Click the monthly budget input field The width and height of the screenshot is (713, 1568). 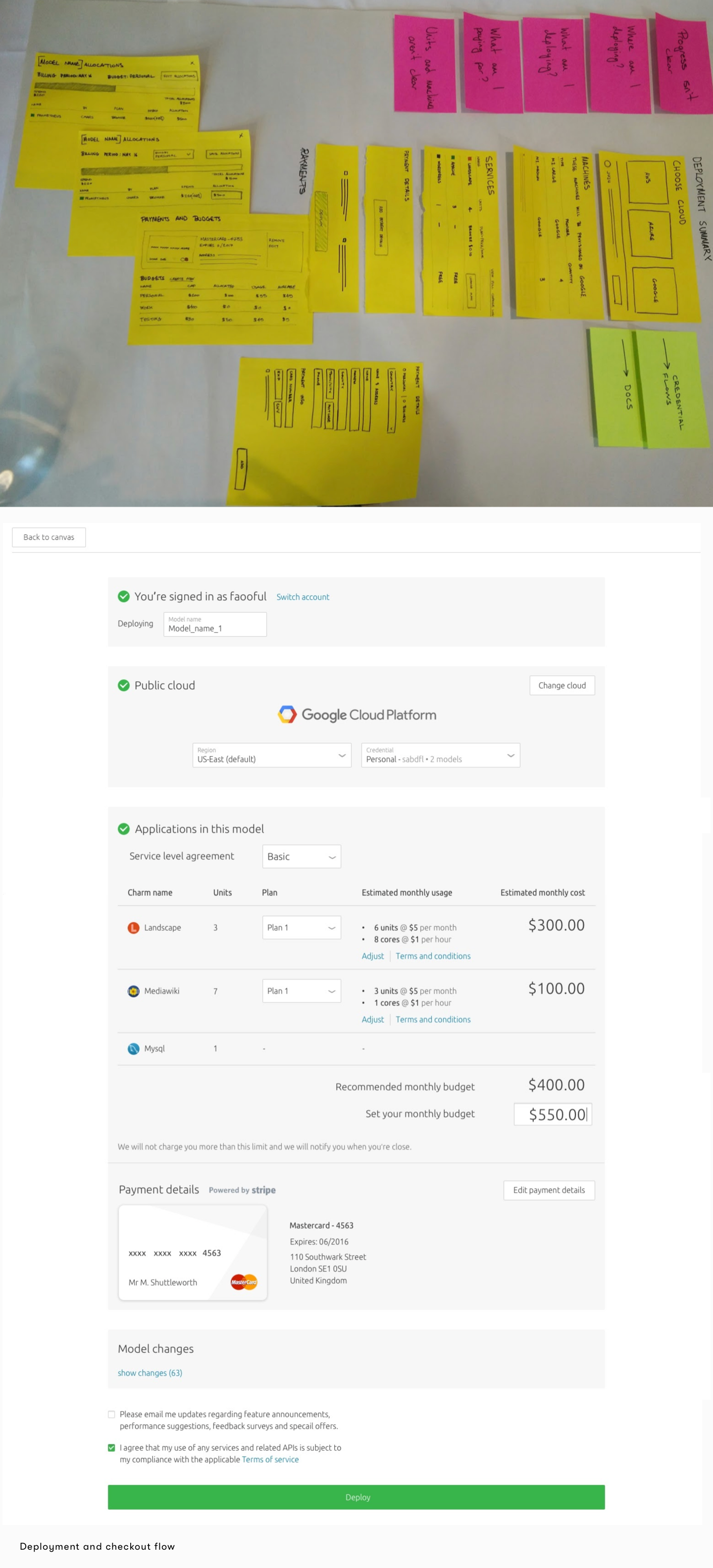click(x=552, y=1114)
